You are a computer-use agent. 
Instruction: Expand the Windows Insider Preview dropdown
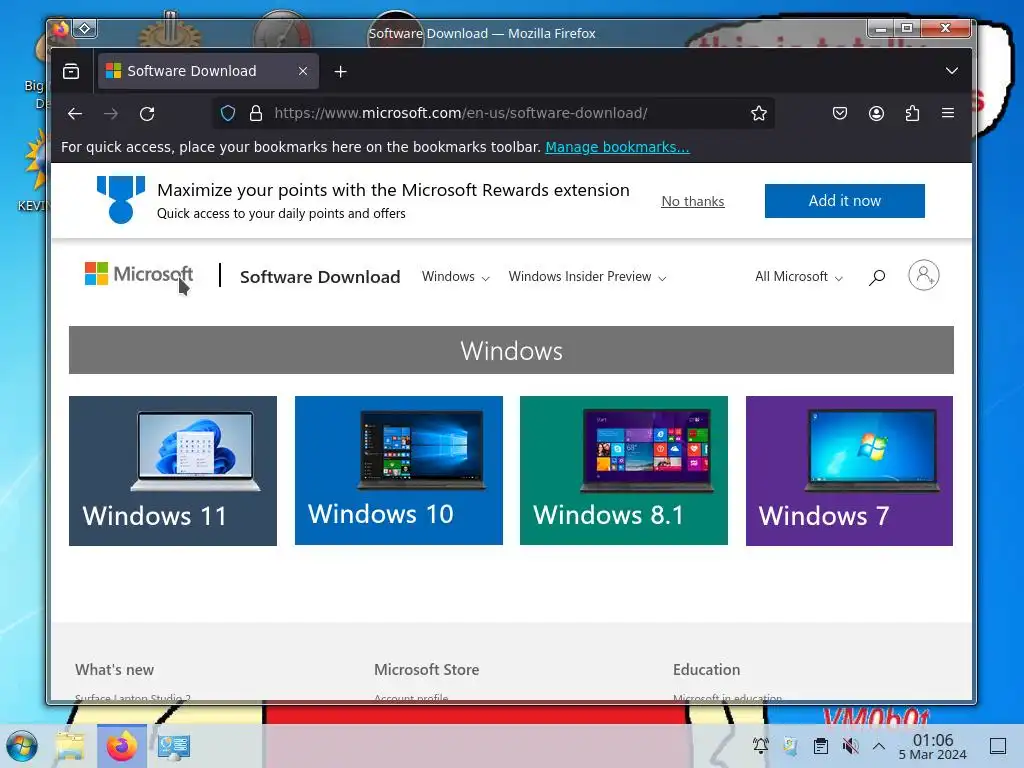coord(587,277)
